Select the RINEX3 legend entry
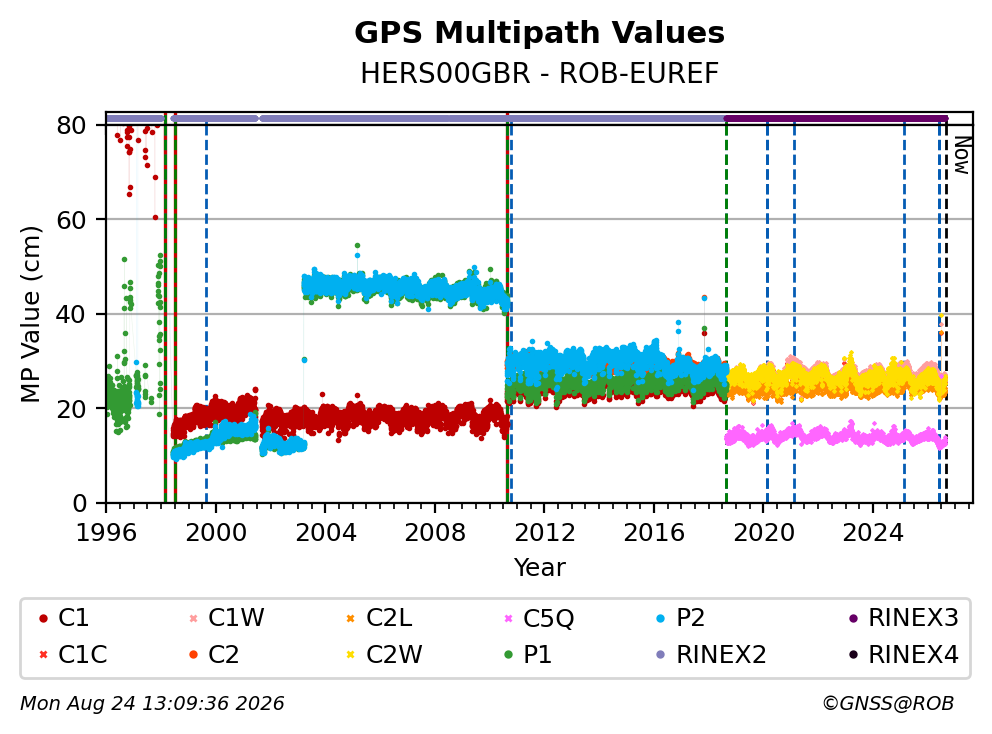This screenshot has height=734, width=992. point(904,618)
